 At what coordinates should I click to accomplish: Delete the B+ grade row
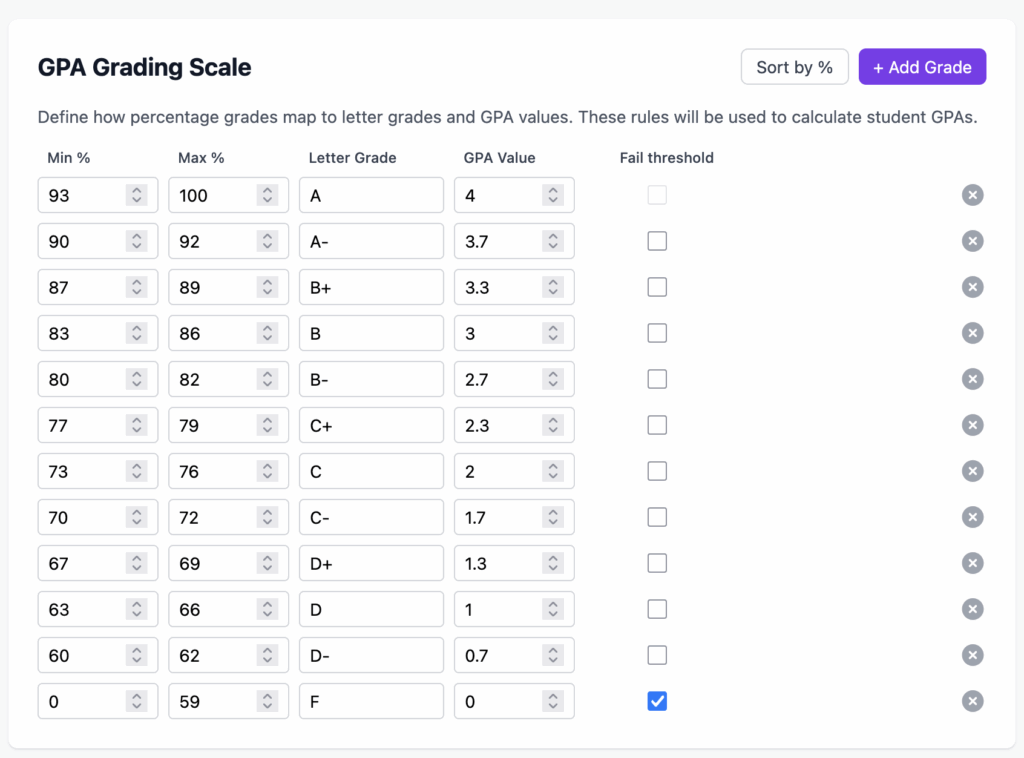(972, 287)
